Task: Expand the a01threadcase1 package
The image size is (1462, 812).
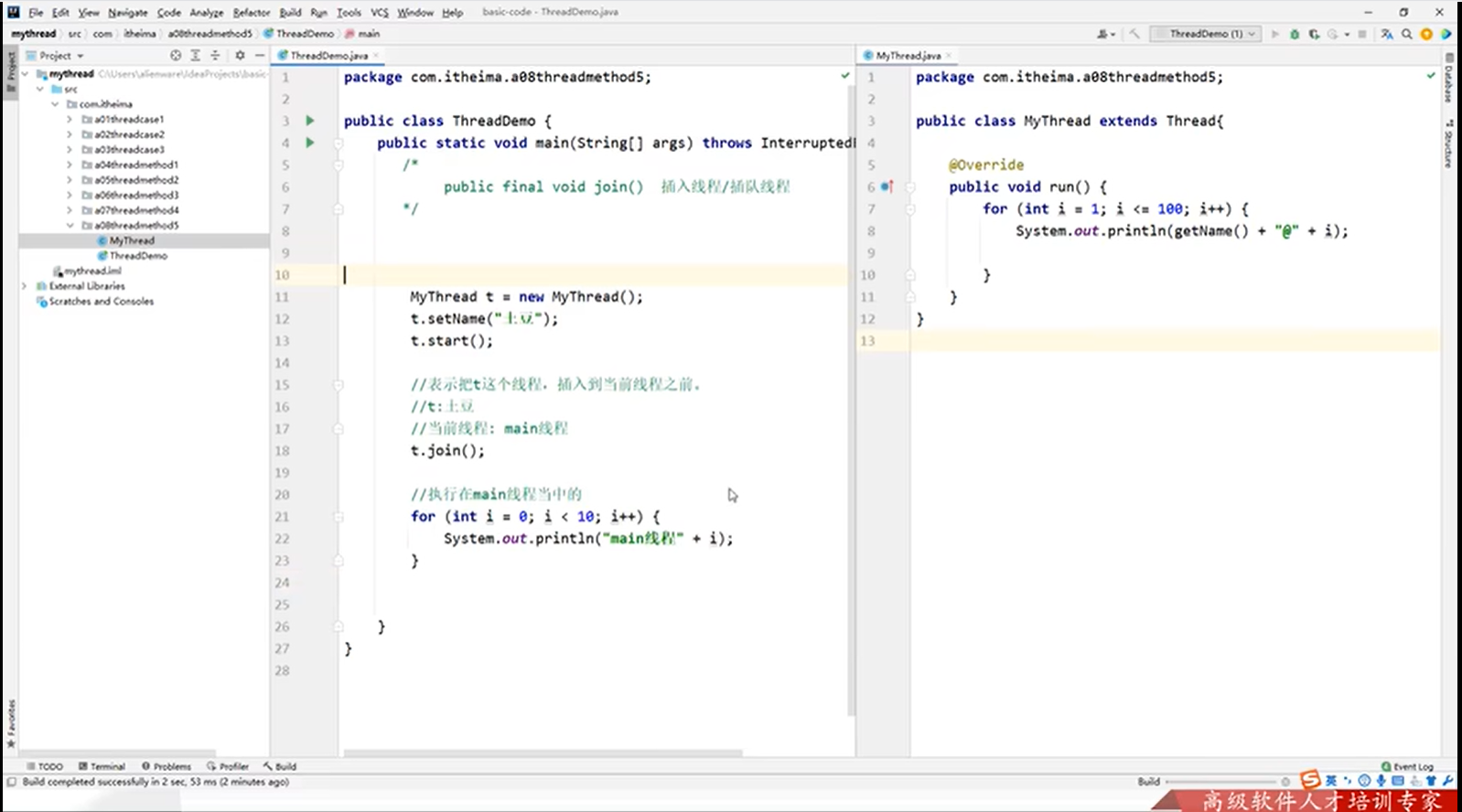Action: click(x=70, y=120)
